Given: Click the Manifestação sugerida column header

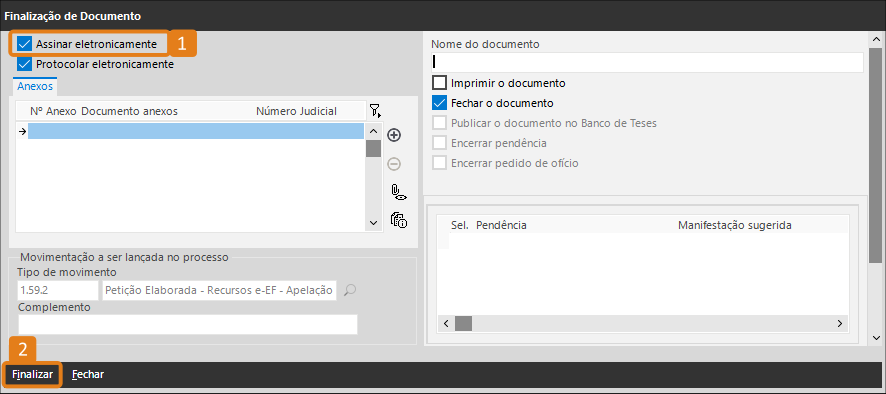Looking at the screenshot, I should pyautogui.click(x=735, y=225).
